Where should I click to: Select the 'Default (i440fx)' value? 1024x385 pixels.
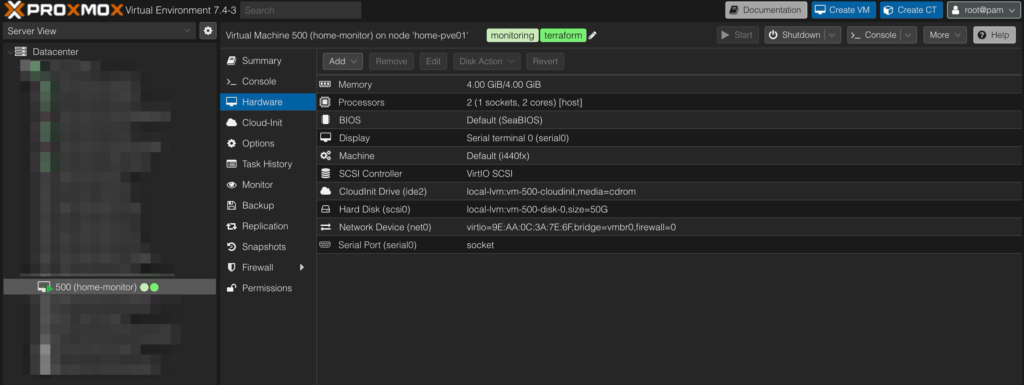pyautogui.click(x=498, y=156)
